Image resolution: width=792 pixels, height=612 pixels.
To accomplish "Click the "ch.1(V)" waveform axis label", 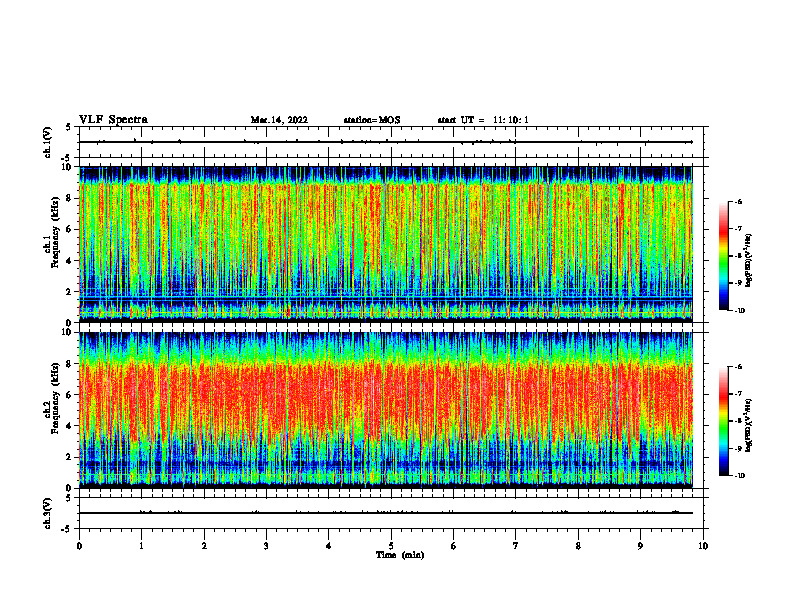I will tap(48, 142).
